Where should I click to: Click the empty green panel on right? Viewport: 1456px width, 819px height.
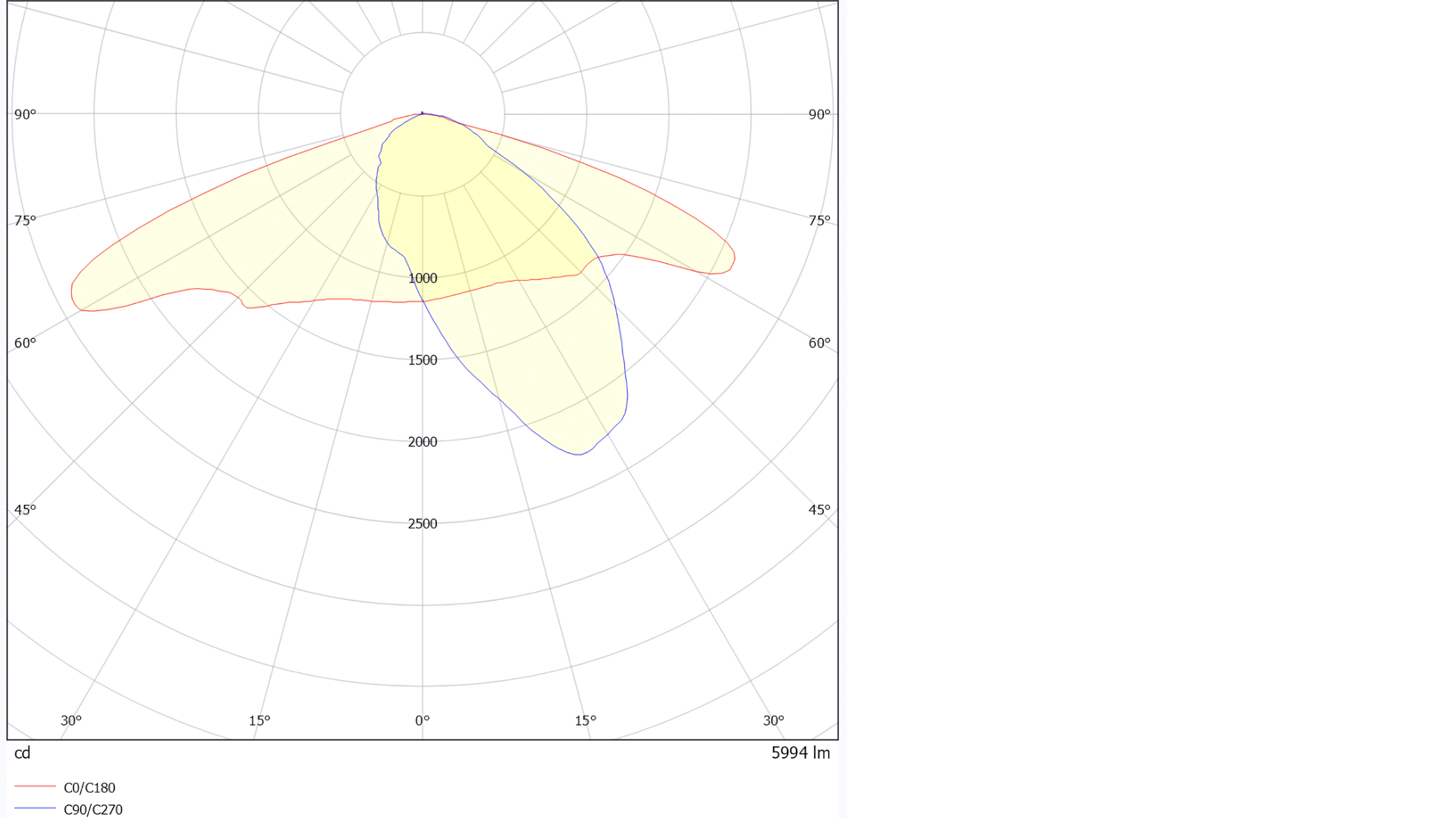point(1151,409)
